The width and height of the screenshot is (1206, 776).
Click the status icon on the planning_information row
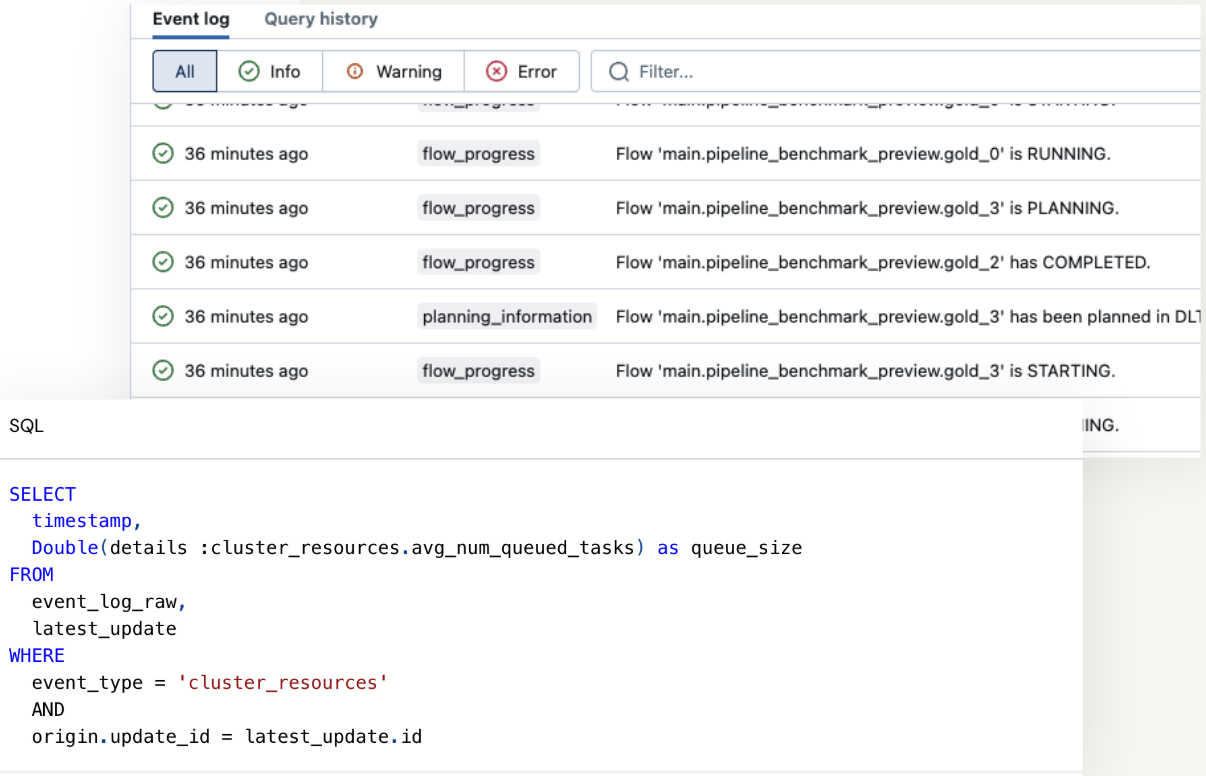(x=163, y=316)
